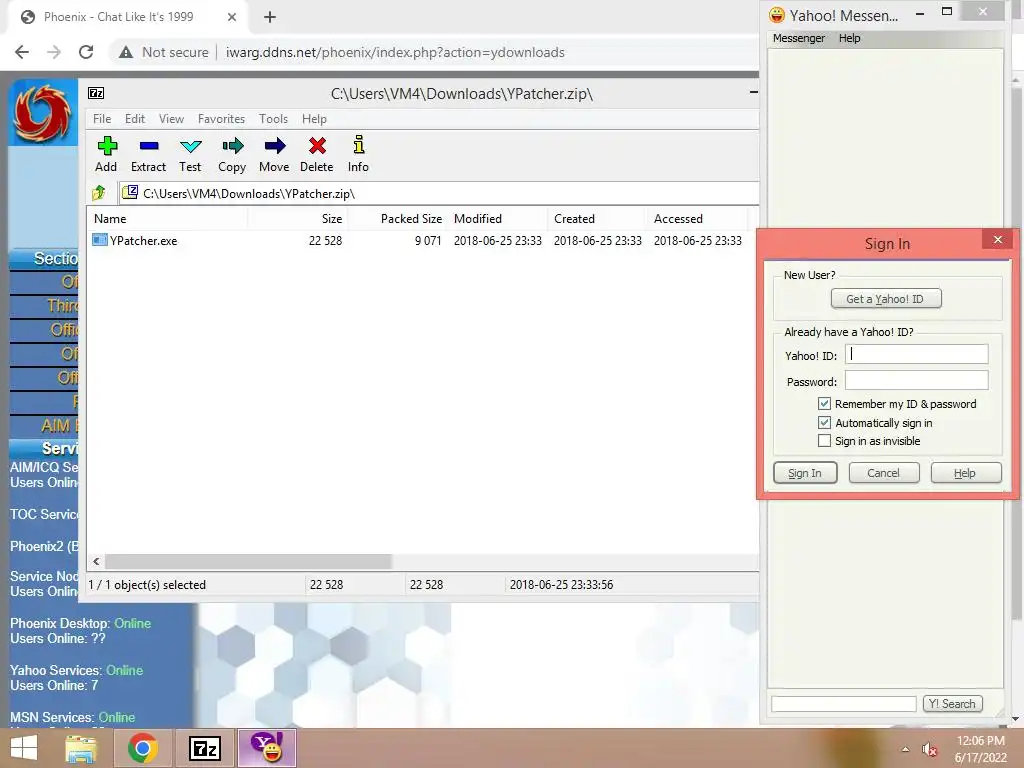The width and height of the screenshot is (1024, 768).
Task: Uncheck Remember my ID & password
Action: 824,404
